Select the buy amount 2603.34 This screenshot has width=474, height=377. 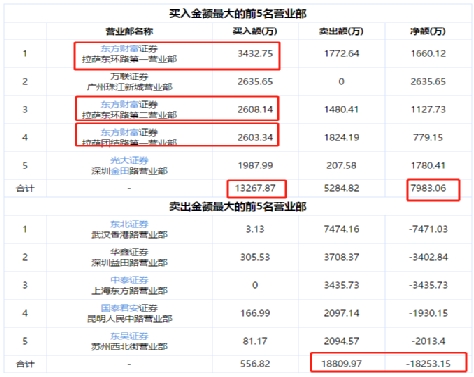coord(255,138)
